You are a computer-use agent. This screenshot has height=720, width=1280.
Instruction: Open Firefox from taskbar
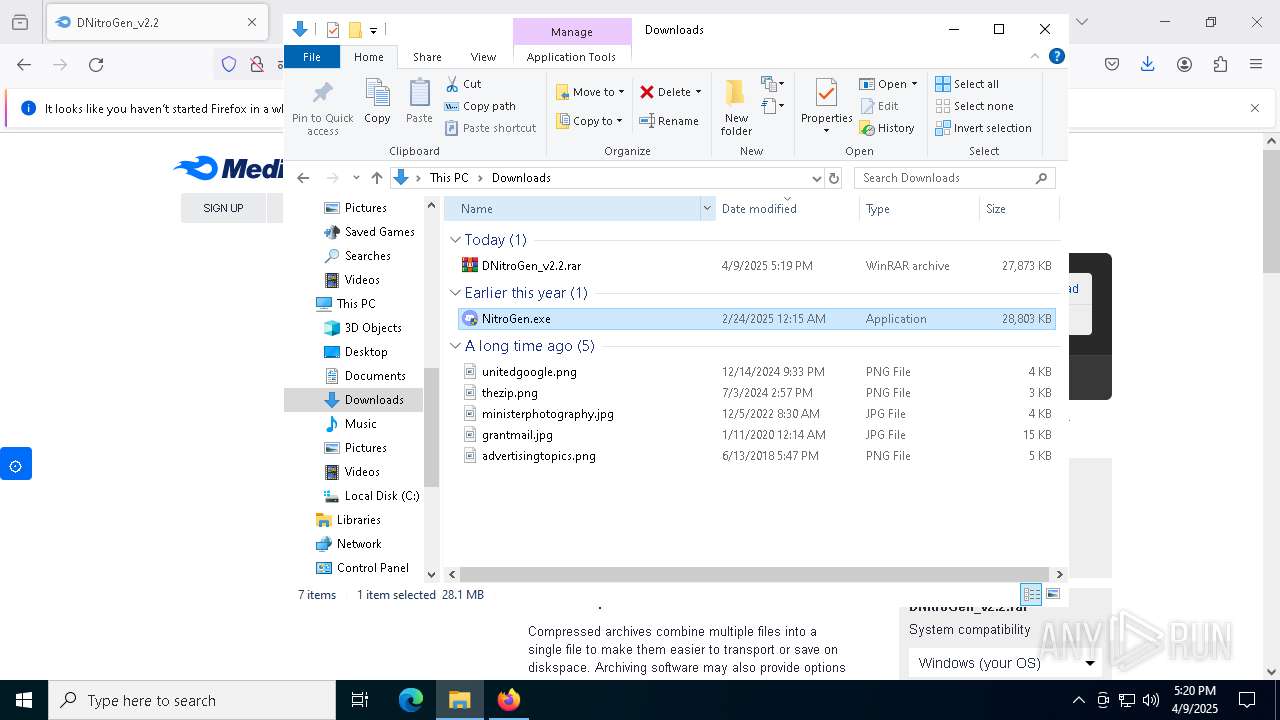coord(509,700)
